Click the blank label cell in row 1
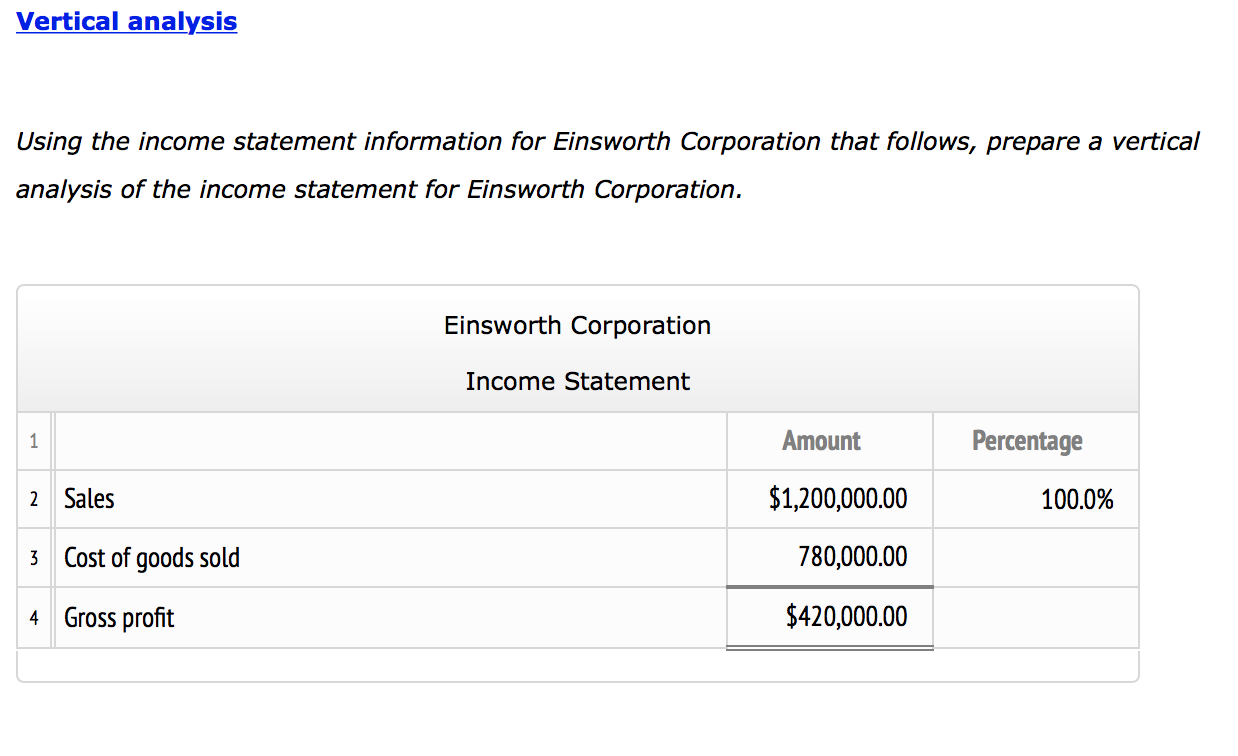The width and height of the screenshot is (1238, 756). tap(390, 441)
